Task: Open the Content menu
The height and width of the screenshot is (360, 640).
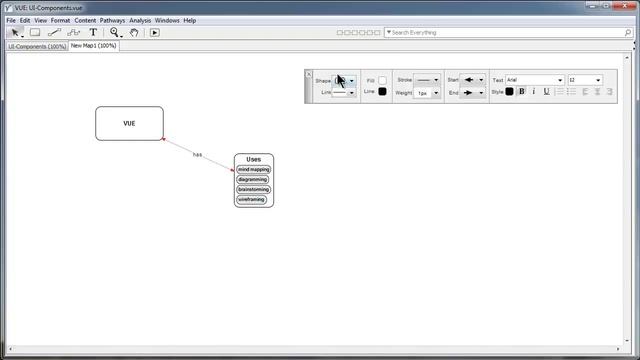Action: point(85,20)
